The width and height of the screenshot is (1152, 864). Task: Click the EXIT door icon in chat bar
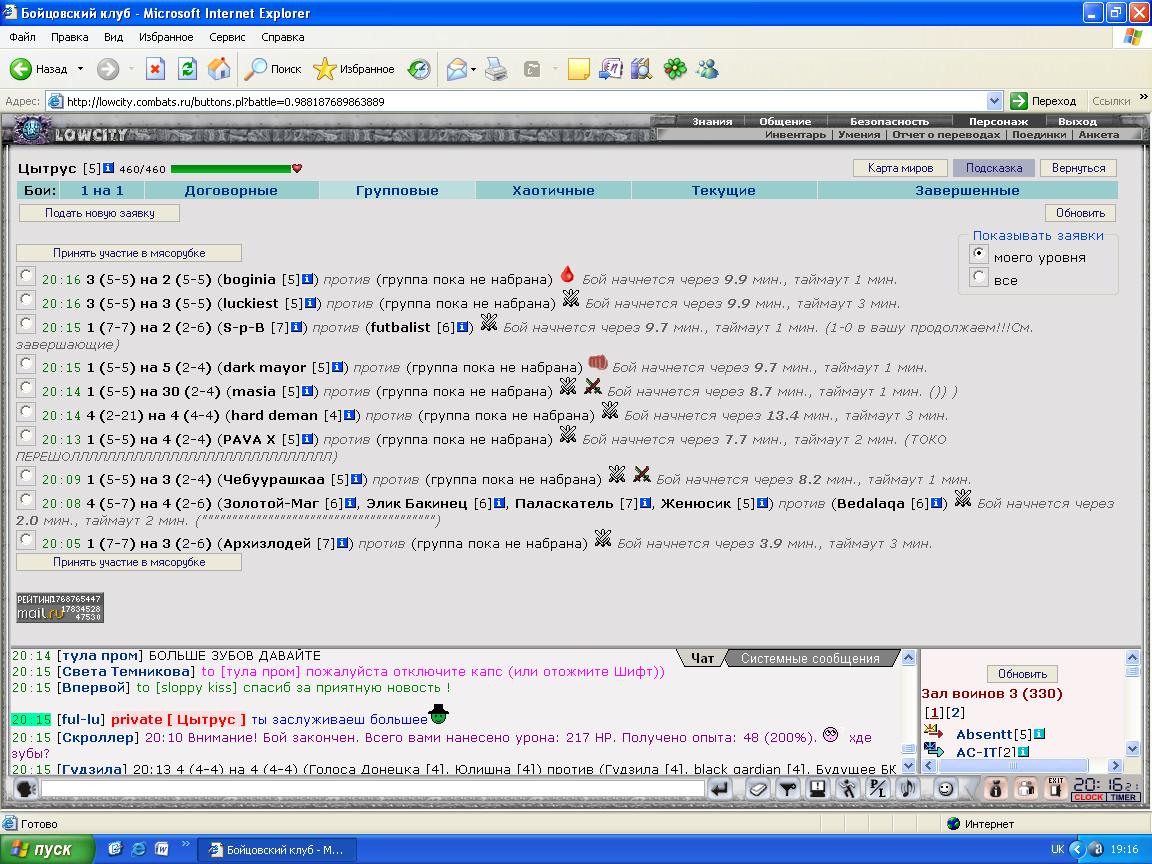(x=1056, y=788)
